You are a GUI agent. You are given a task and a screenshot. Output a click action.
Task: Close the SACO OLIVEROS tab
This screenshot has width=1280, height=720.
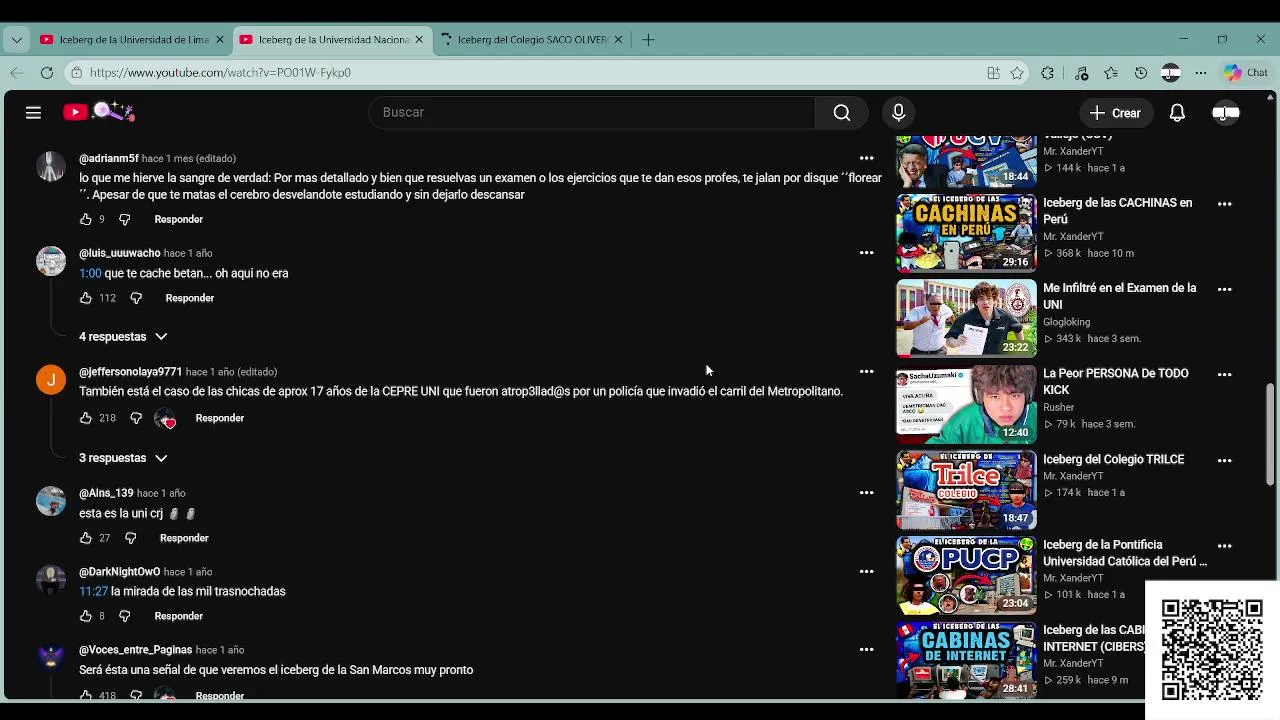[x=618, y=40]
